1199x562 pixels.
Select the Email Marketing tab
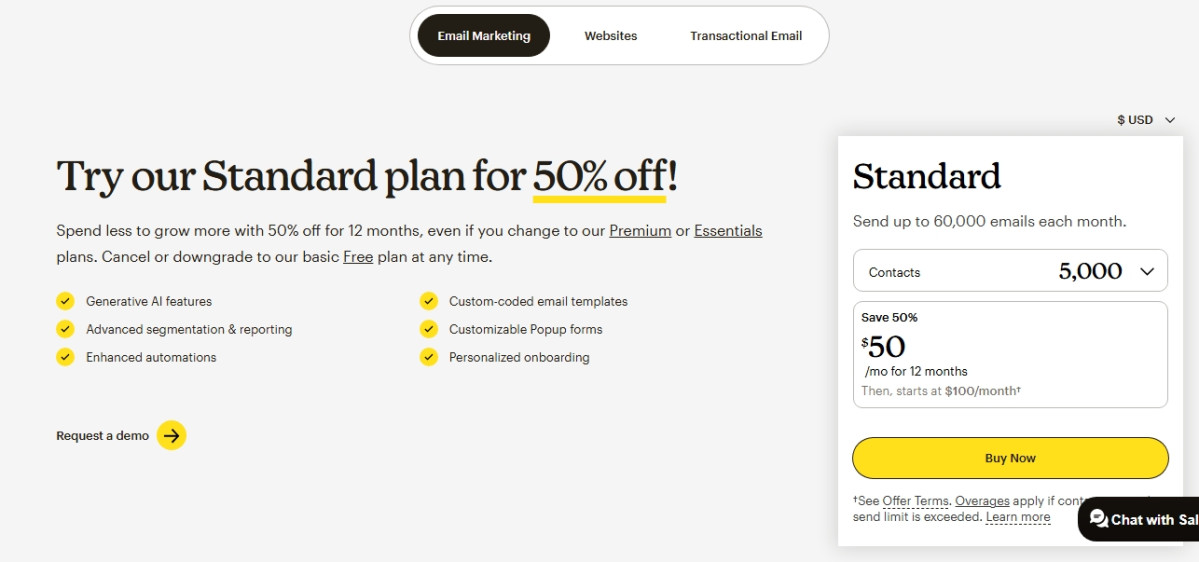click(x=484, y=36)
